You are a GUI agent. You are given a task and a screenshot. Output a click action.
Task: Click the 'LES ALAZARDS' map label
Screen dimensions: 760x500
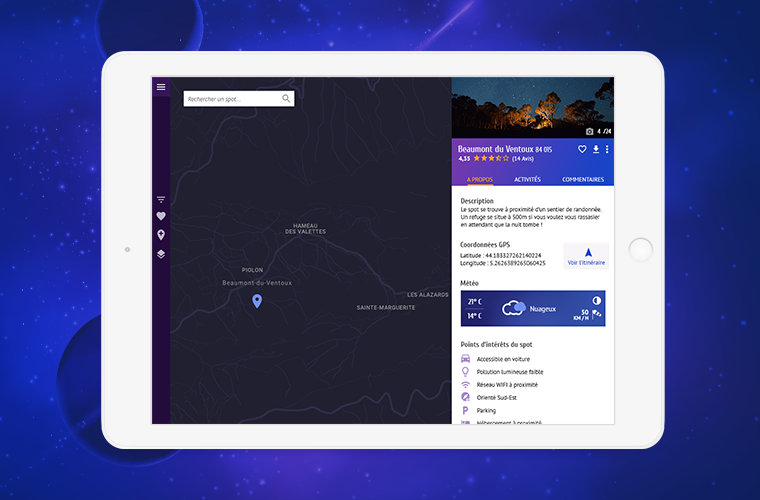pos(428,295)
